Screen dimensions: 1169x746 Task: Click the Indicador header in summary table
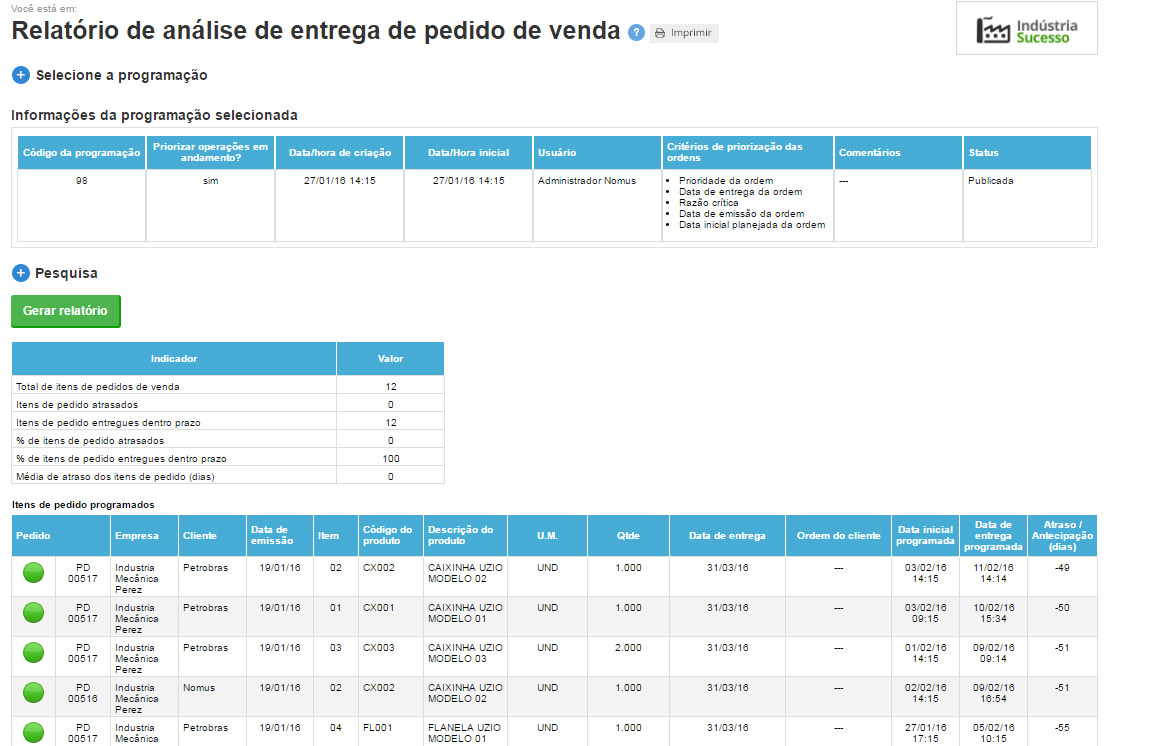[174, 359]
